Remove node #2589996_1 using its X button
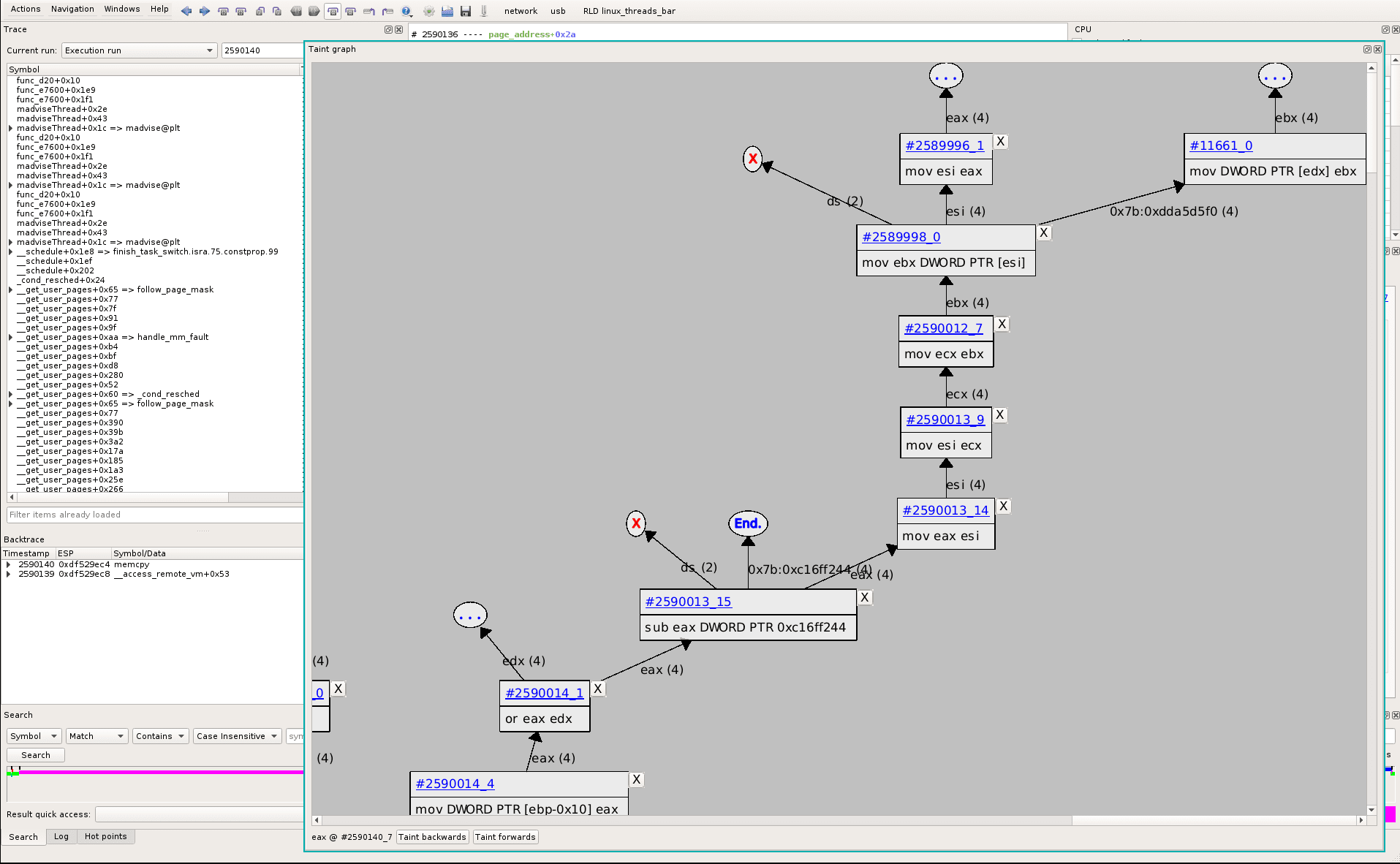This screenshot has height=864, width=1400. click(1000, 141)
